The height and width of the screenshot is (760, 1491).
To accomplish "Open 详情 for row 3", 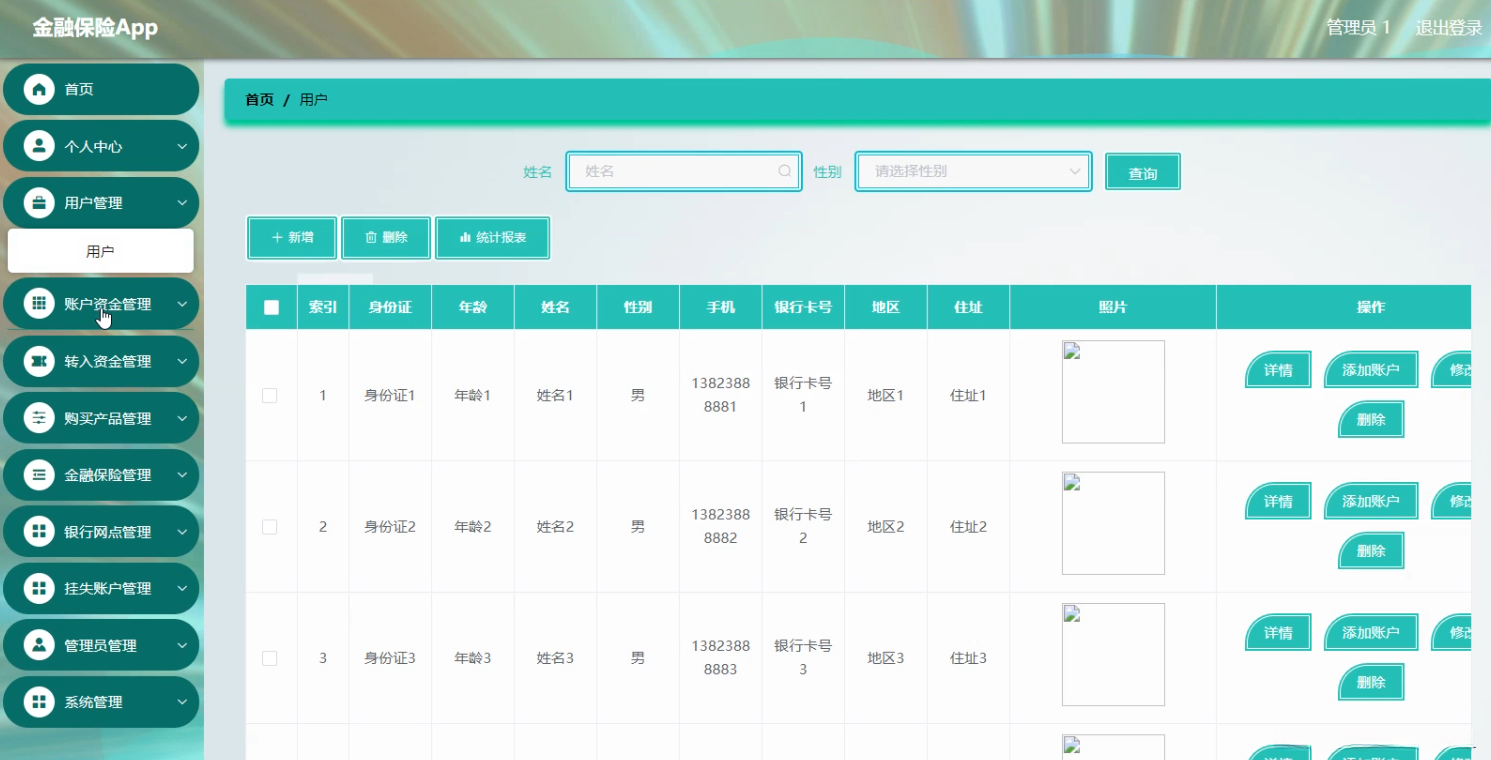I will (1278, 633).
